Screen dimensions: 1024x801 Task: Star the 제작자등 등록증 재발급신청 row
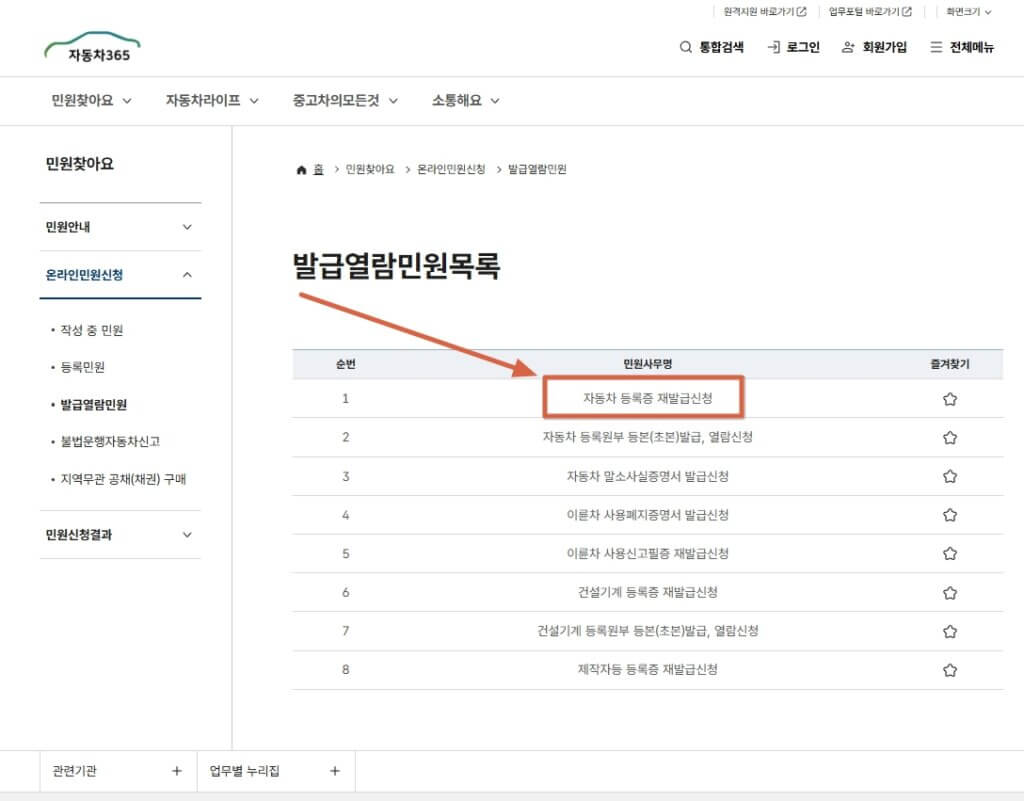[949, 669]
